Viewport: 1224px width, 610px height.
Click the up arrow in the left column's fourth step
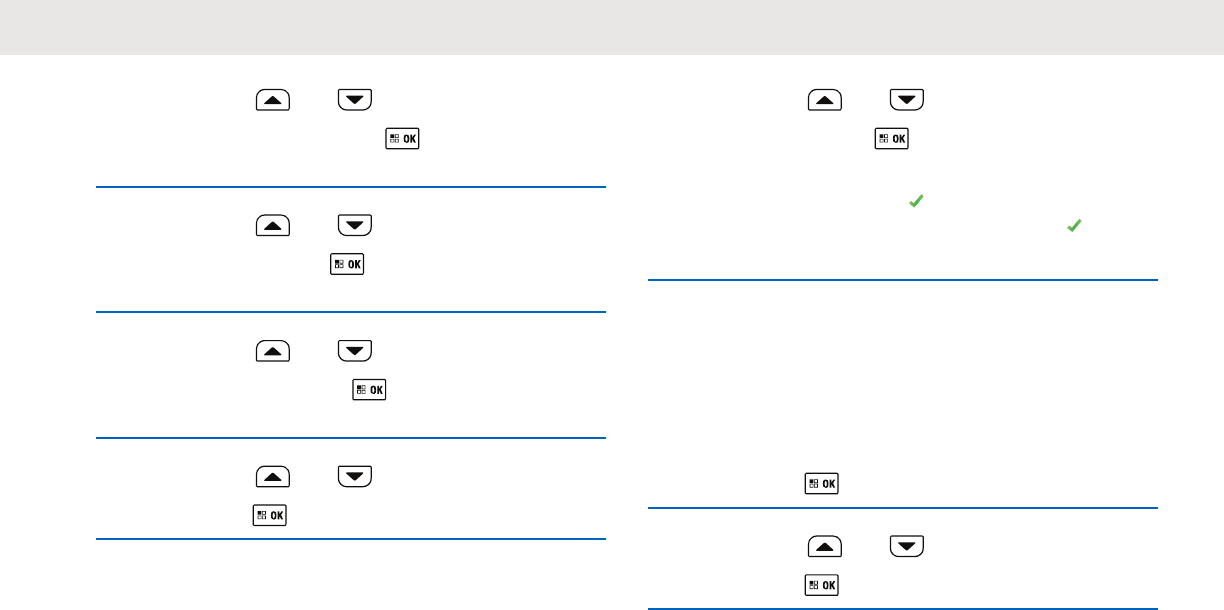(x=273, y=477)
